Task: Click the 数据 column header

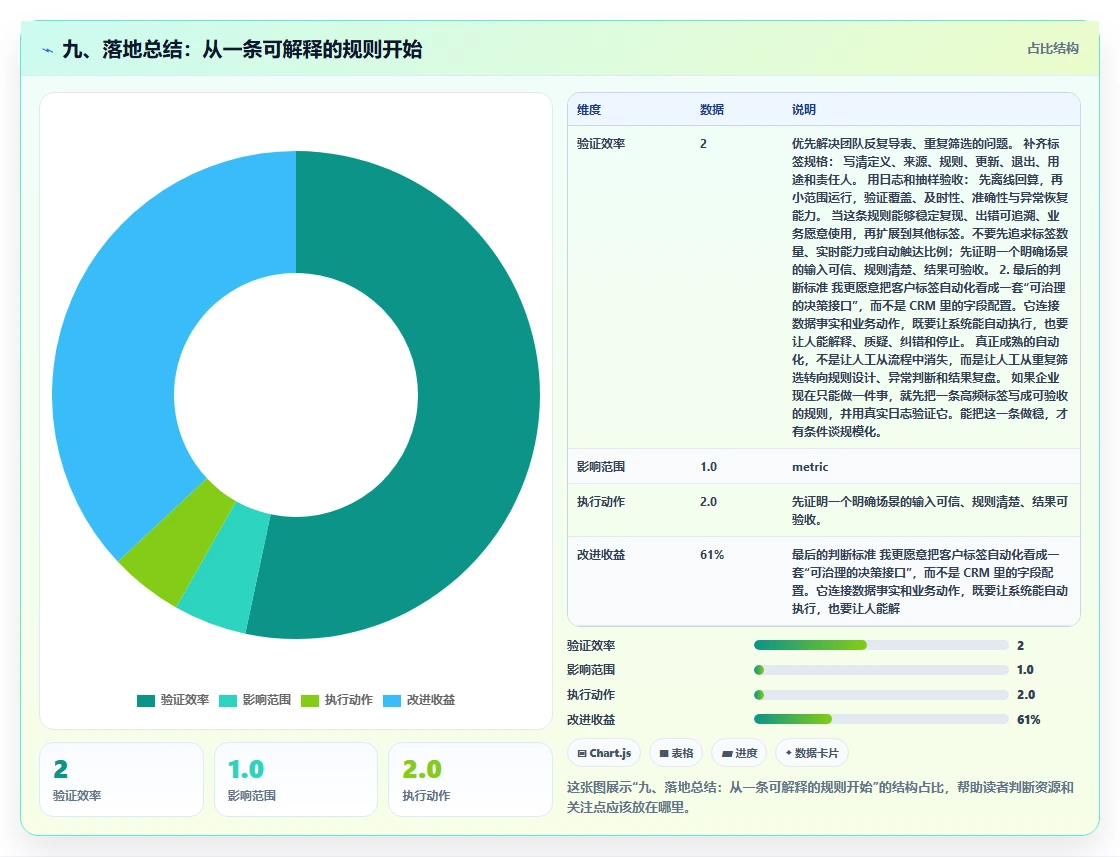Action: click(711, 109)
